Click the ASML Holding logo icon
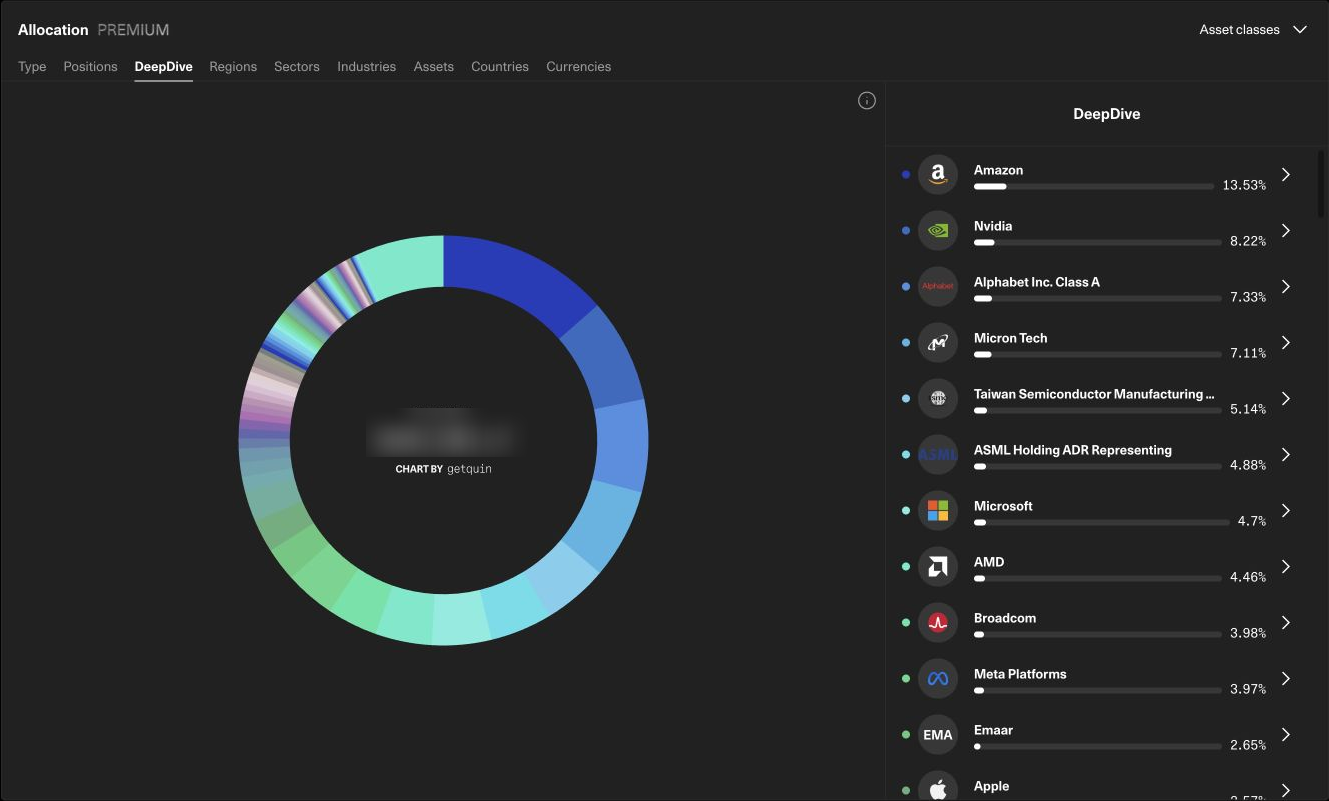Image resolution: width=1329 pixels, height=801 pixels. (938, 455)
